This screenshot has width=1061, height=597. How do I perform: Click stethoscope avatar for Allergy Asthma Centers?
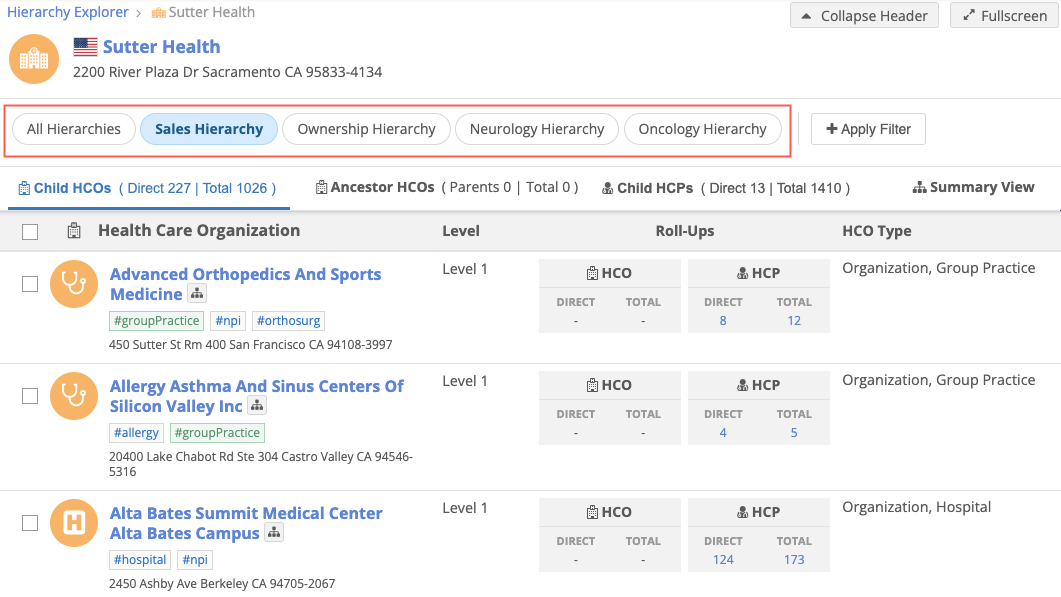pyautogui.click(x=74, y=396)
